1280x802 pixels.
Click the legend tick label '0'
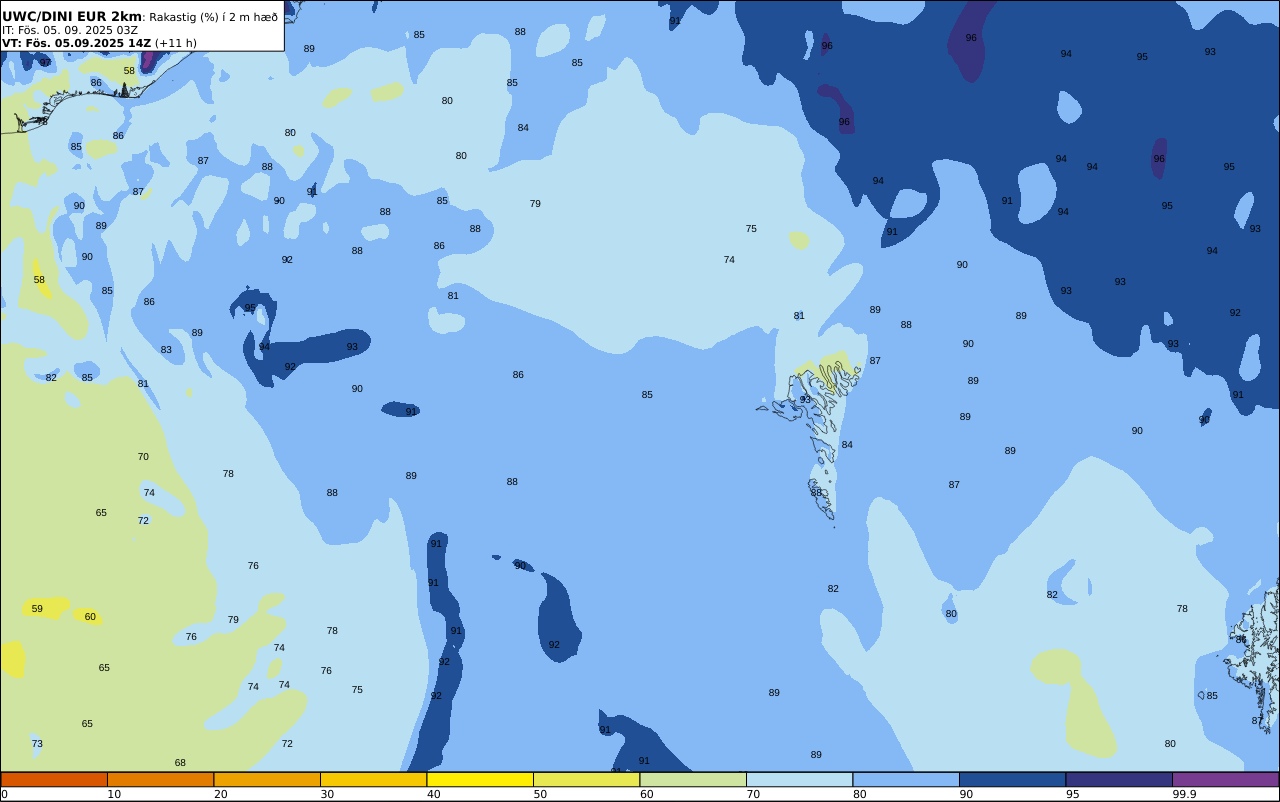tap(4, 794)
